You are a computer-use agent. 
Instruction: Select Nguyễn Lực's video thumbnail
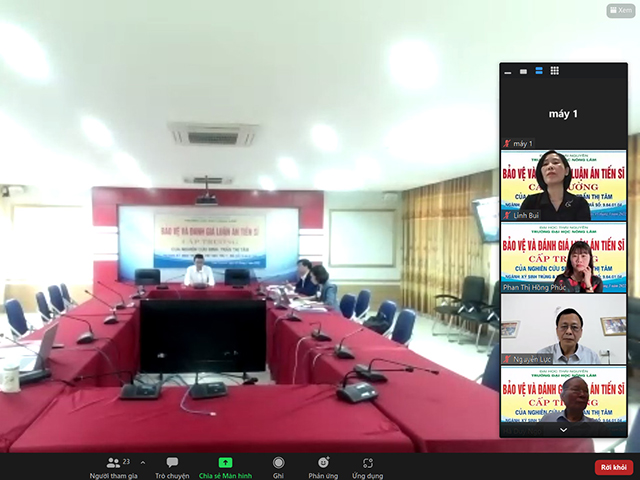pyautogui.click(x=563, y=329)
